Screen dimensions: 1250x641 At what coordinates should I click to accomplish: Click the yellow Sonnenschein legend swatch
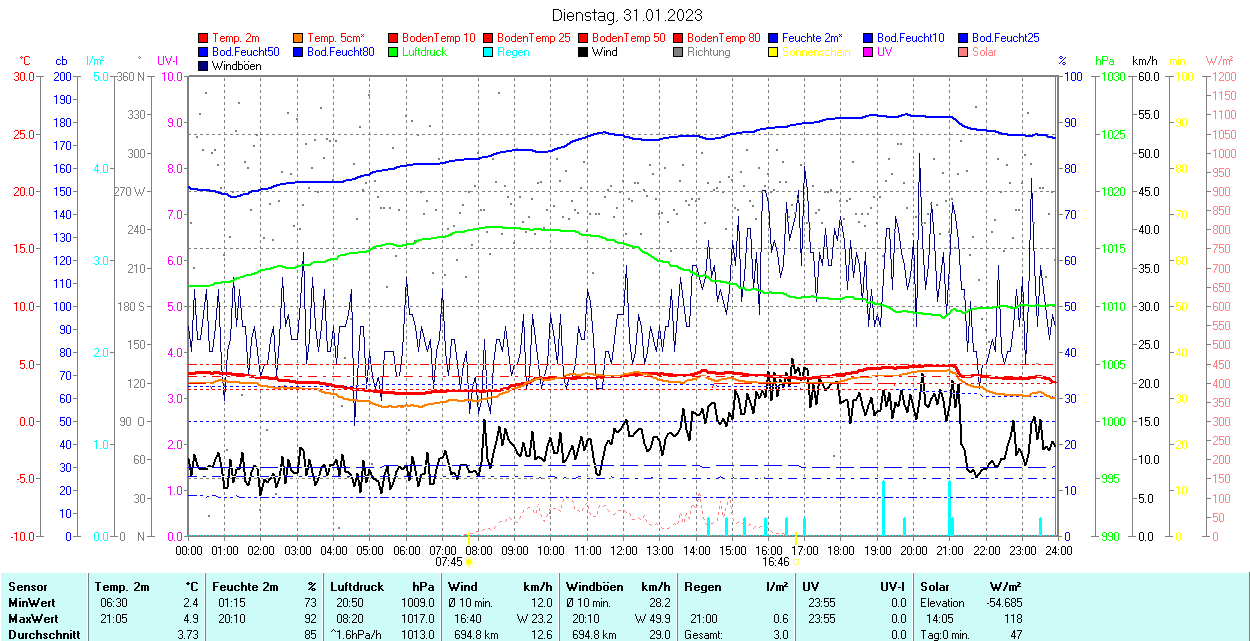pyautogui.click(x=774, y=52)
